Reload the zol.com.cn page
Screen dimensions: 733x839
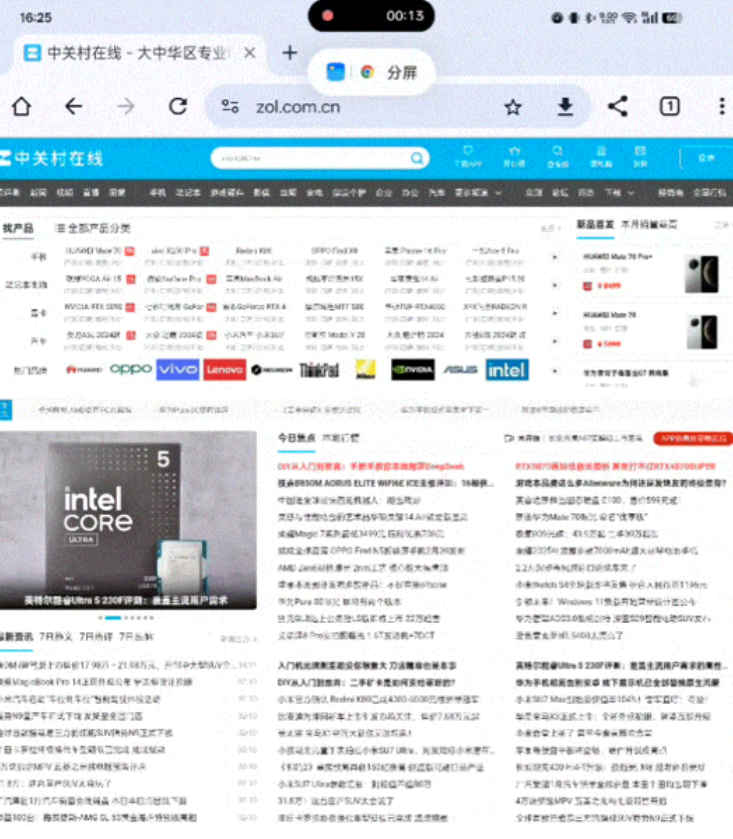click(x=178, y=106)
